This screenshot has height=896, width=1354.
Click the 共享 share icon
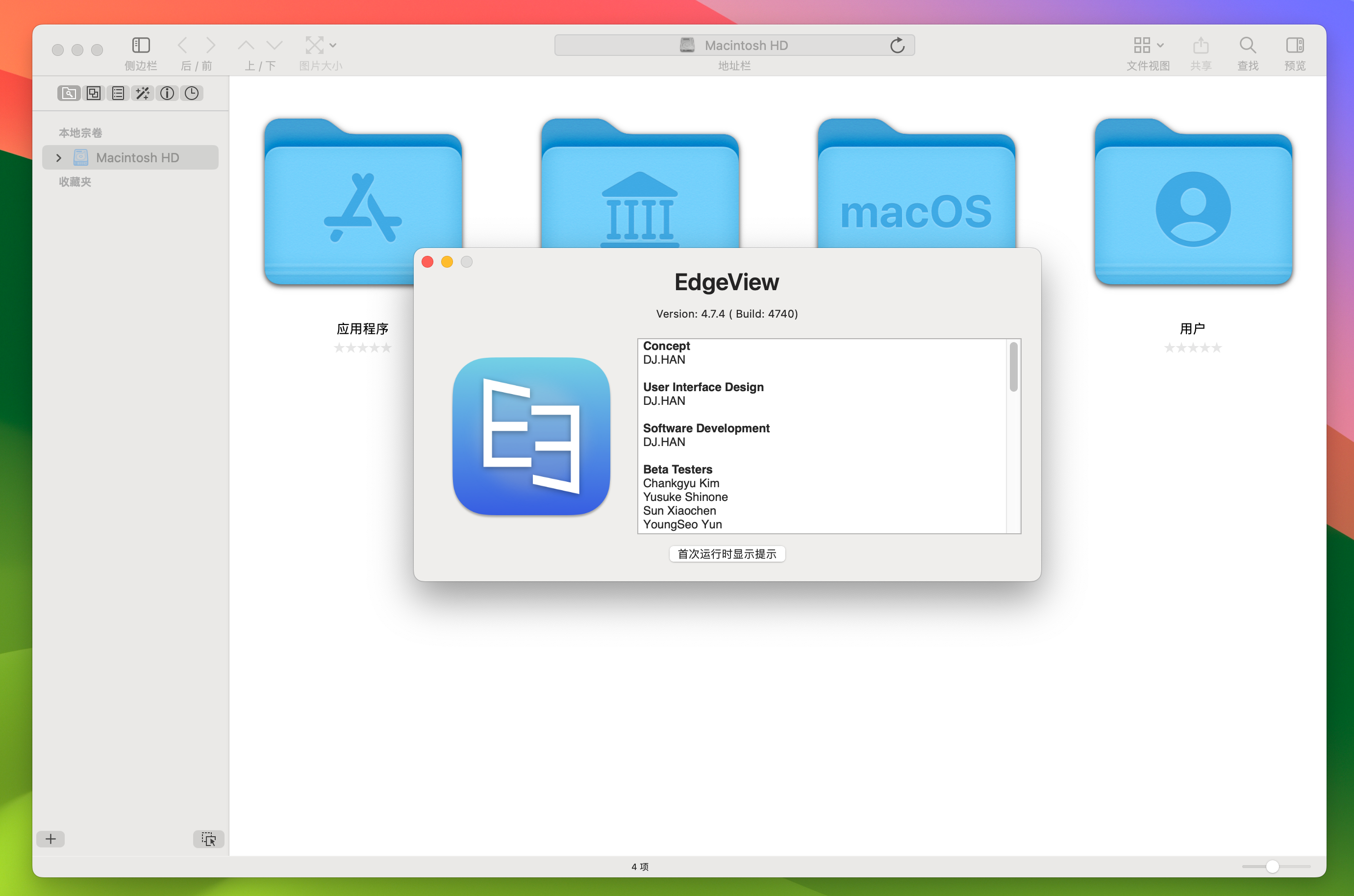pos(1201,45)
